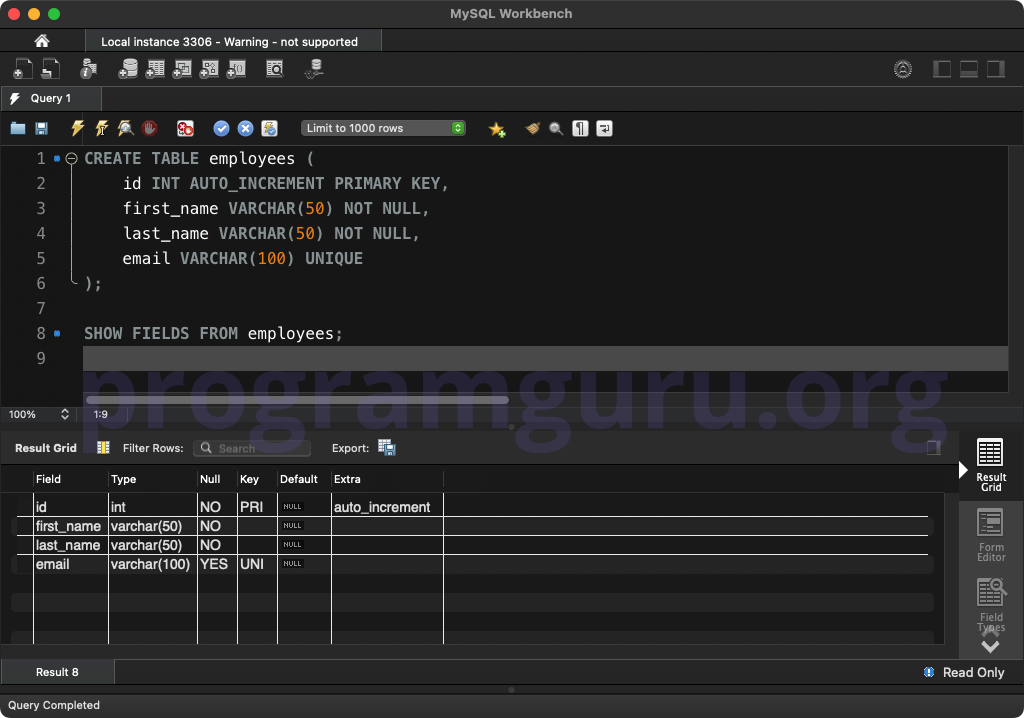Switch to Field Types view
1024x718 pixels.
click(991, 604)
